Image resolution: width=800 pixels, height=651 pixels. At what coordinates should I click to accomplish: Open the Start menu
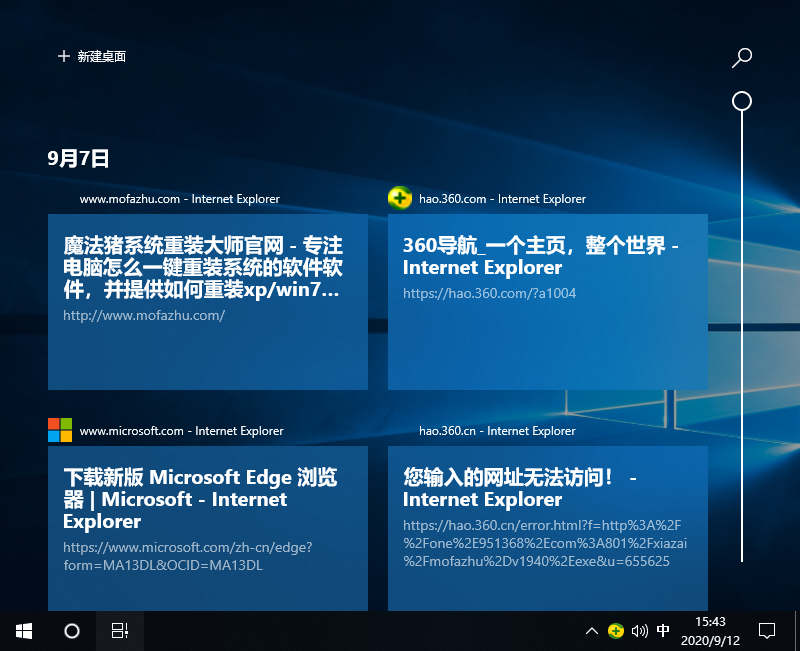[22, 631]
